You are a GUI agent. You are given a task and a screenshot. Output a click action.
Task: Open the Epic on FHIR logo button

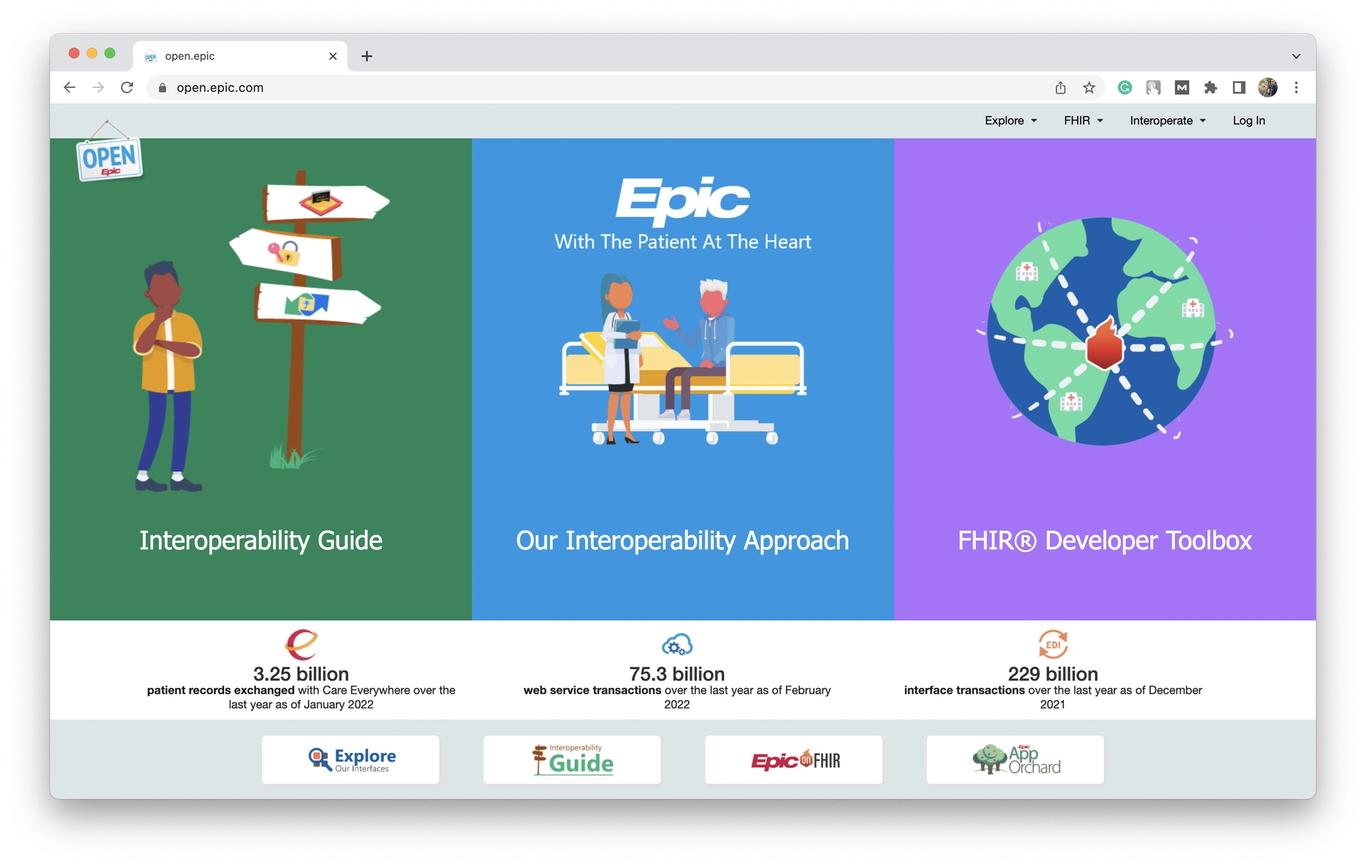tap(793, 759)
